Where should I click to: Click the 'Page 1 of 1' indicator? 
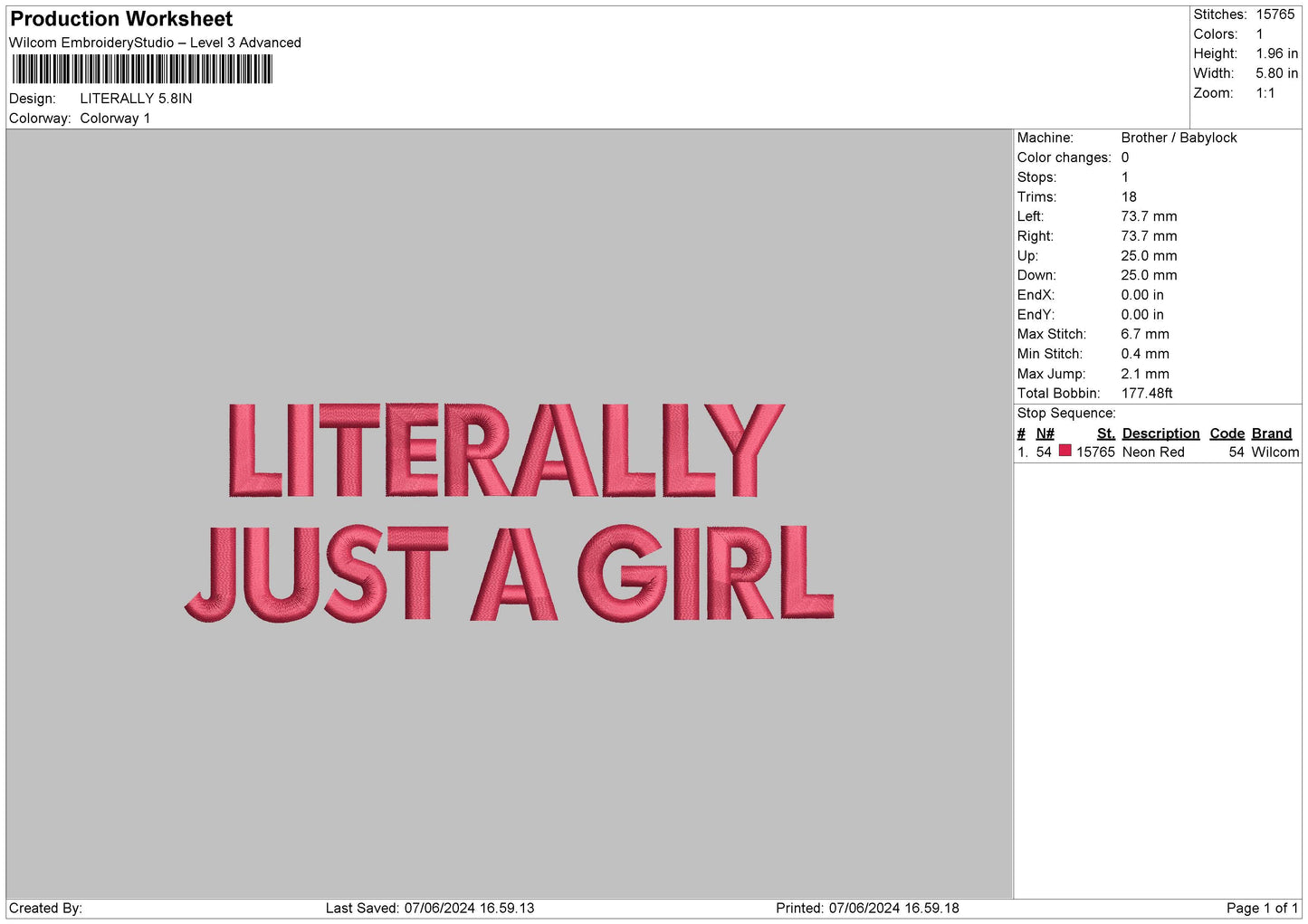(x=1262, y=909)
